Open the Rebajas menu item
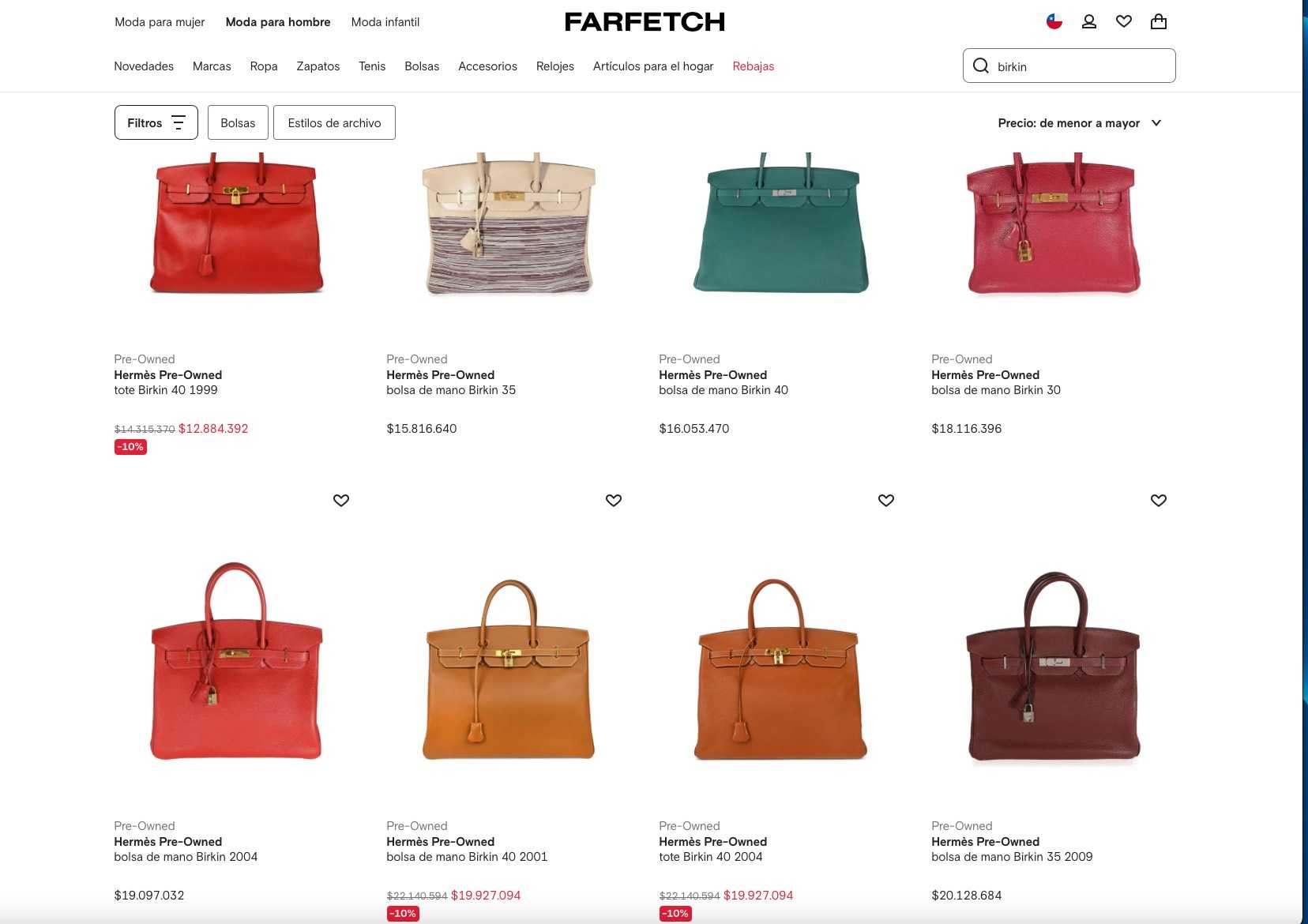 click(754, 66)
